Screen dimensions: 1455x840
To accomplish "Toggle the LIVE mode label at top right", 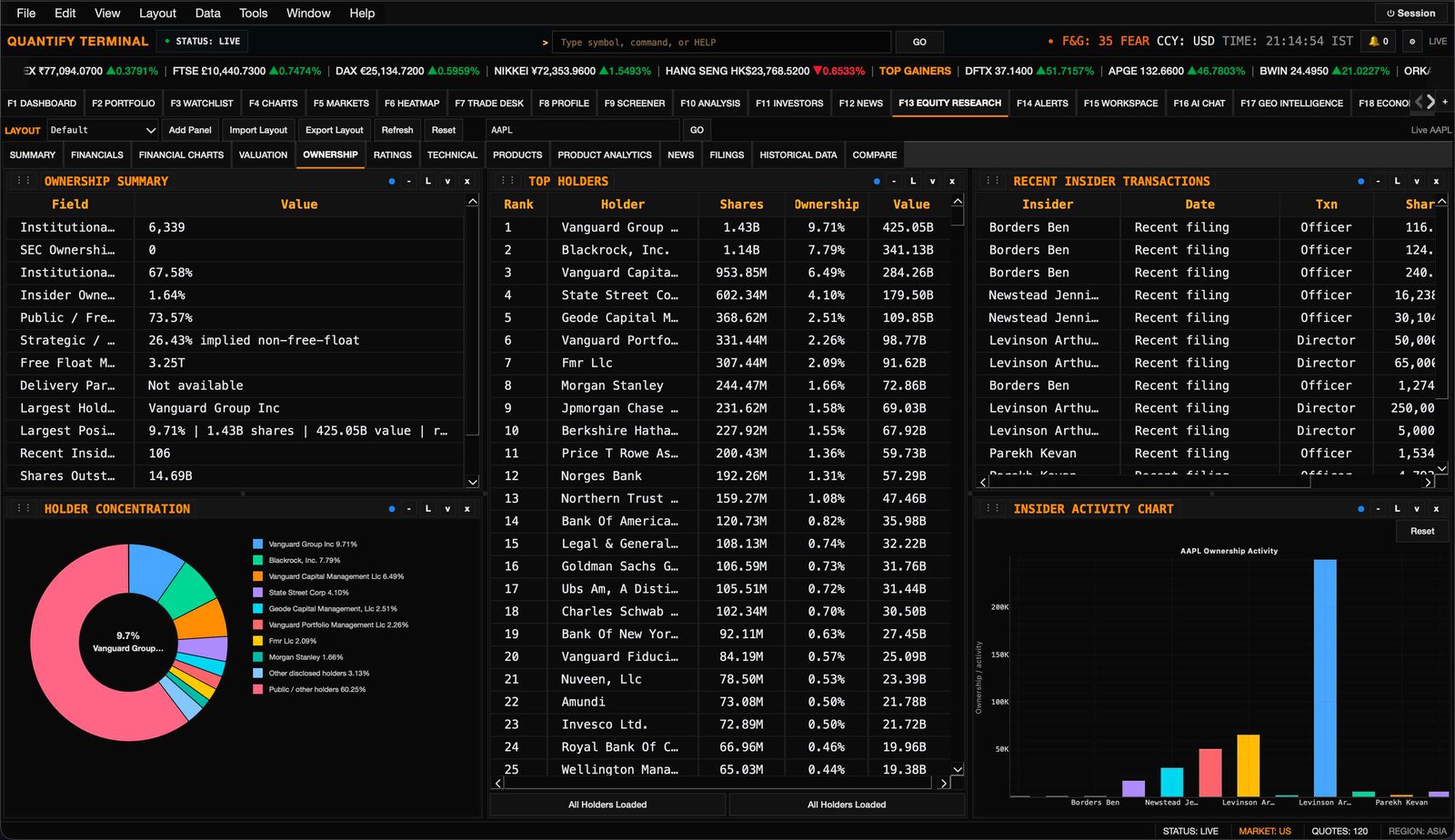I will click(1438, 41).
